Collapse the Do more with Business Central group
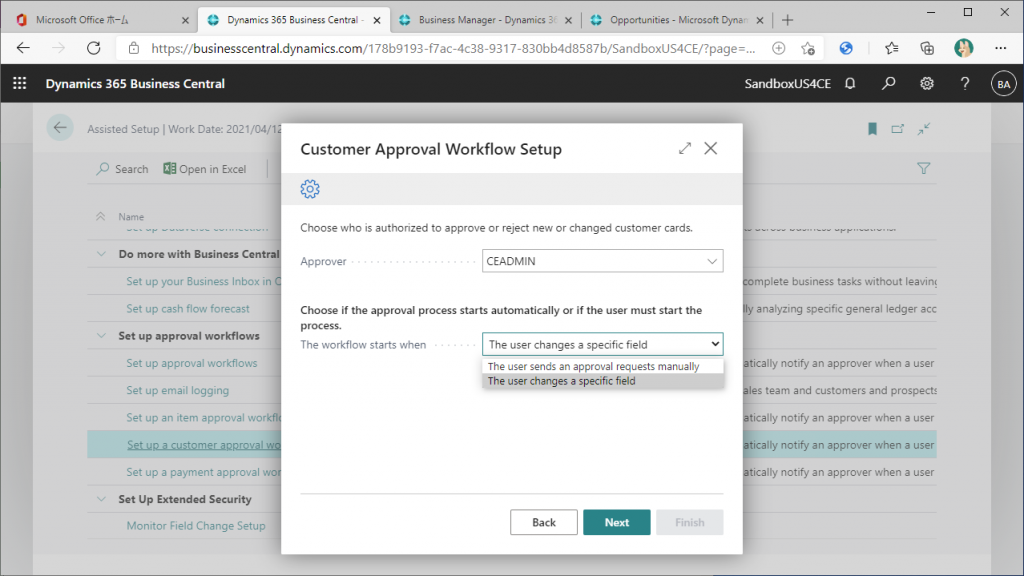The height and width of the screenshot is (576, 1024). [101, 254]
